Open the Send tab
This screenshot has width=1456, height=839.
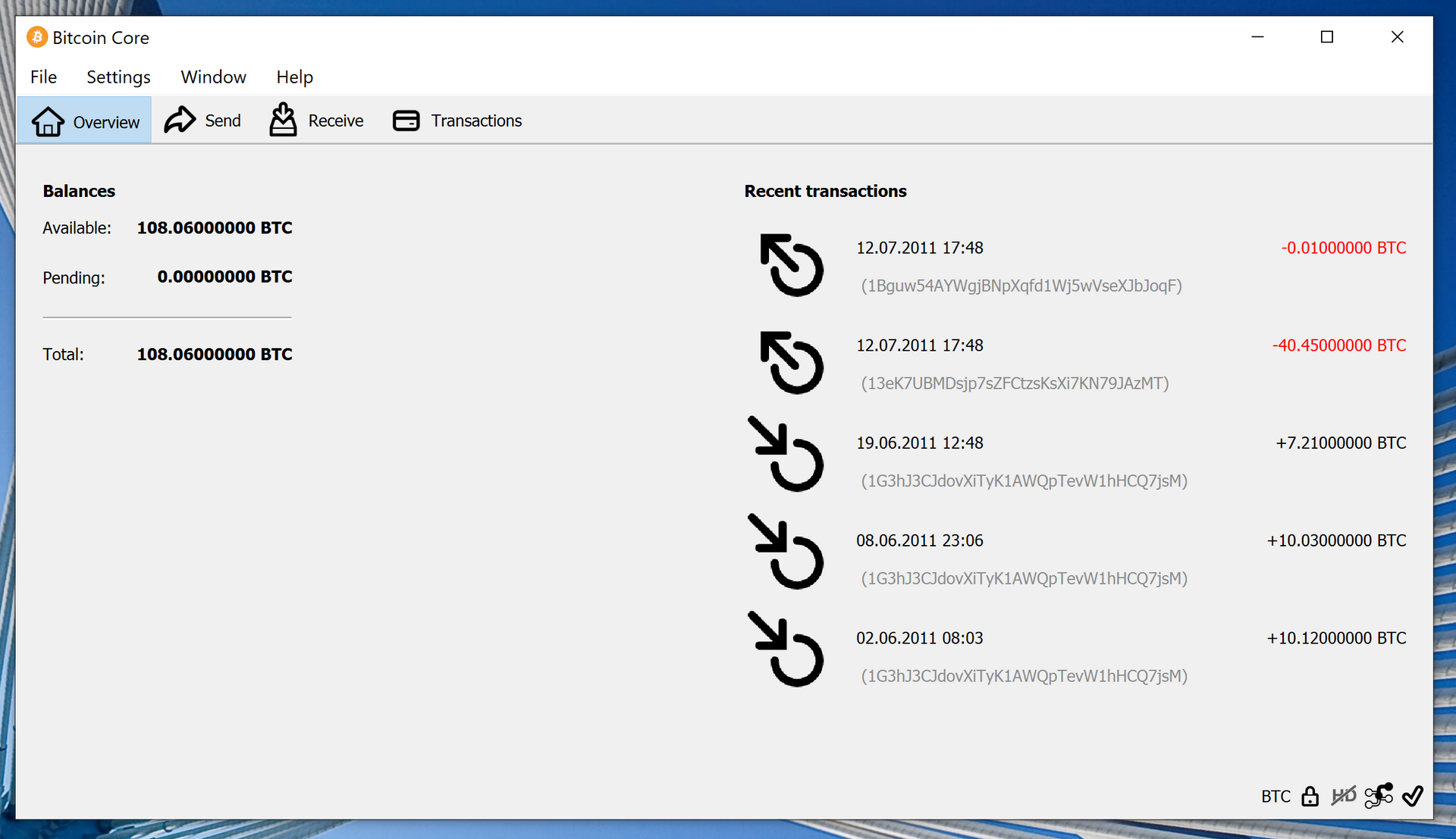[x=202, y=121]
